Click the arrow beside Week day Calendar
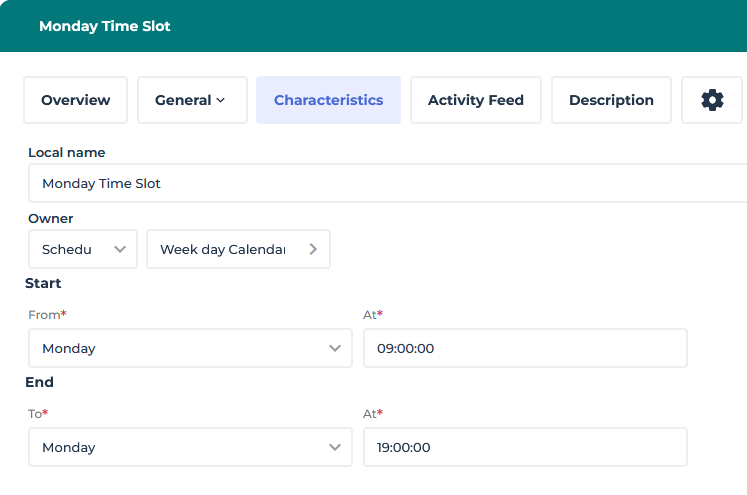The width and height of the screenshot is (747, 495). 313,249
